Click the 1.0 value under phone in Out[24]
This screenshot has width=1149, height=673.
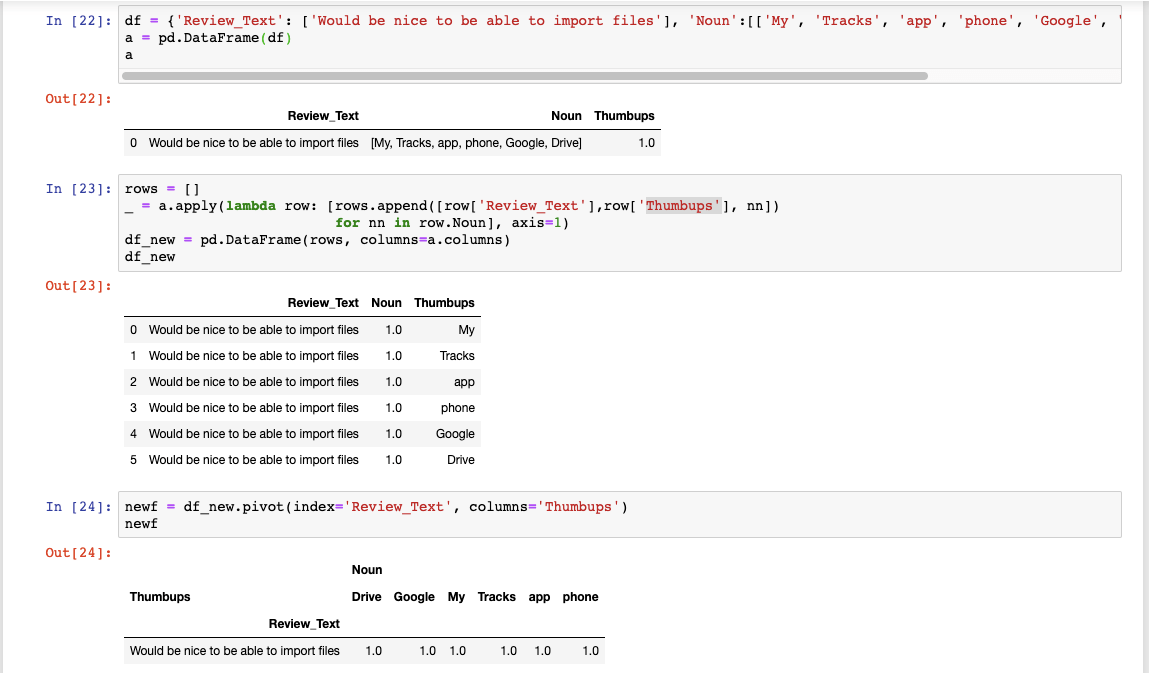pos(591,651)
